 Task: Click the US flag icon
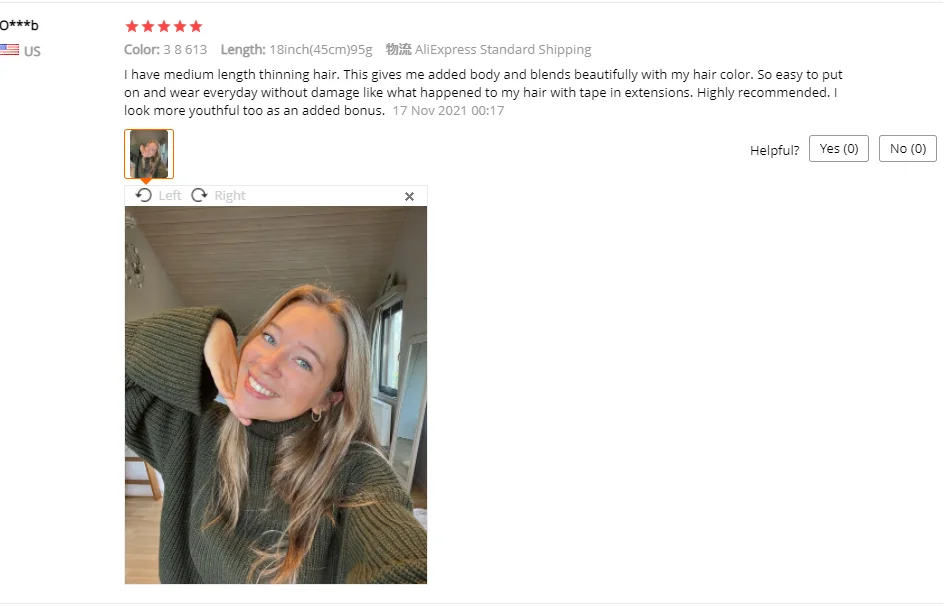(10, 50)
